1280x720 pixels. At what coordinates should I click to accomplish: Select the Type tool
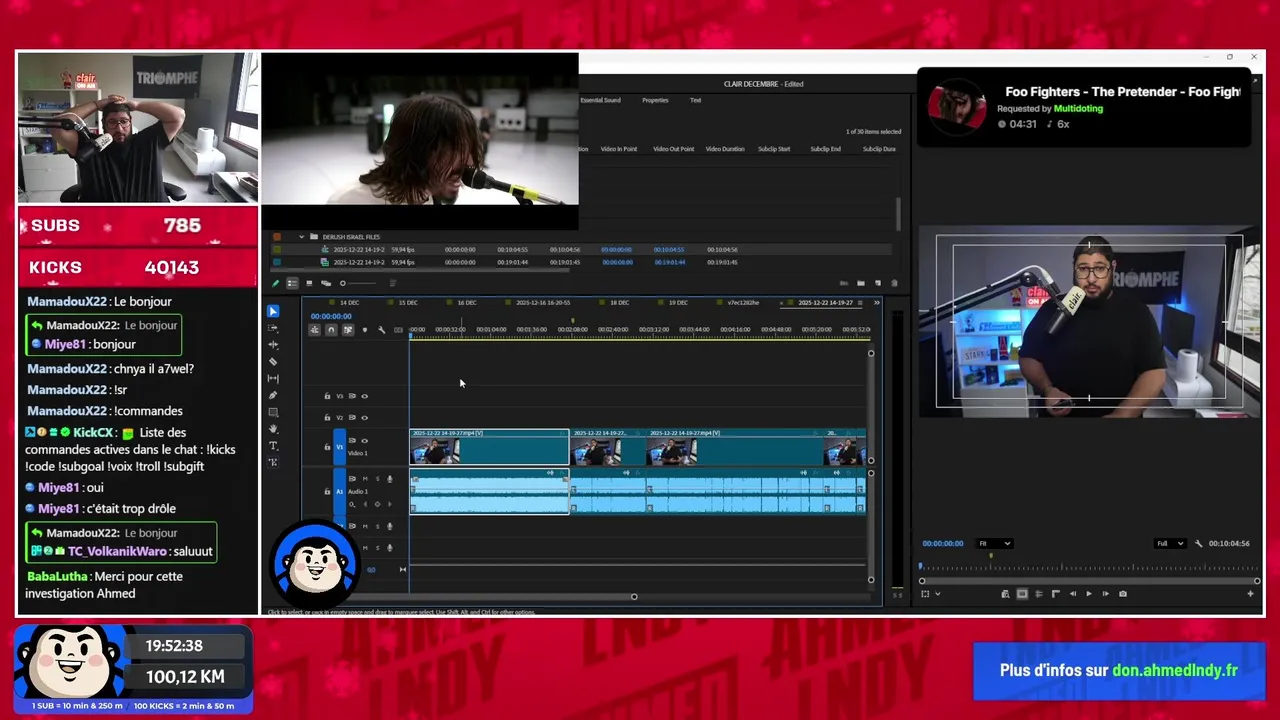click(273, 446)
